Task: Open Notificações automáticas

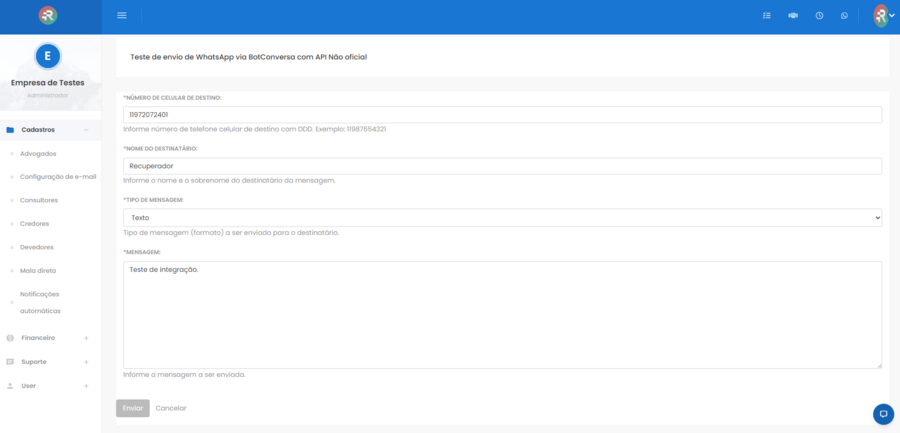Action: (40, 303)
